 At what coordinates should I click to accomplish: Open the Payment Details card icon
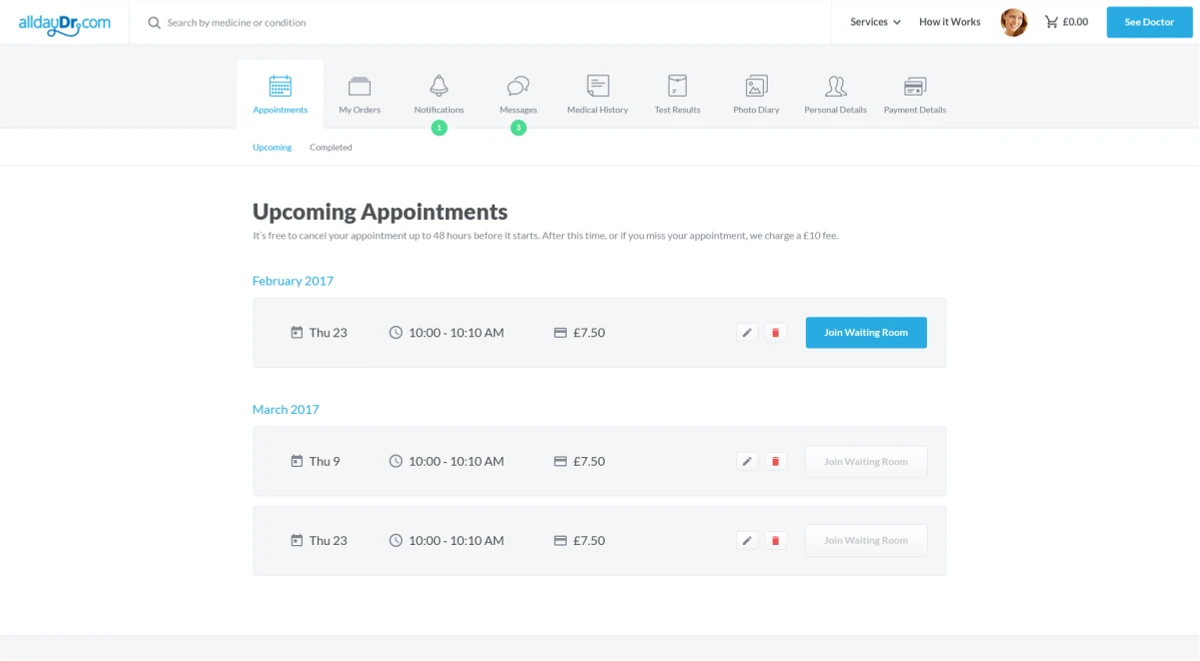point(914,86)
